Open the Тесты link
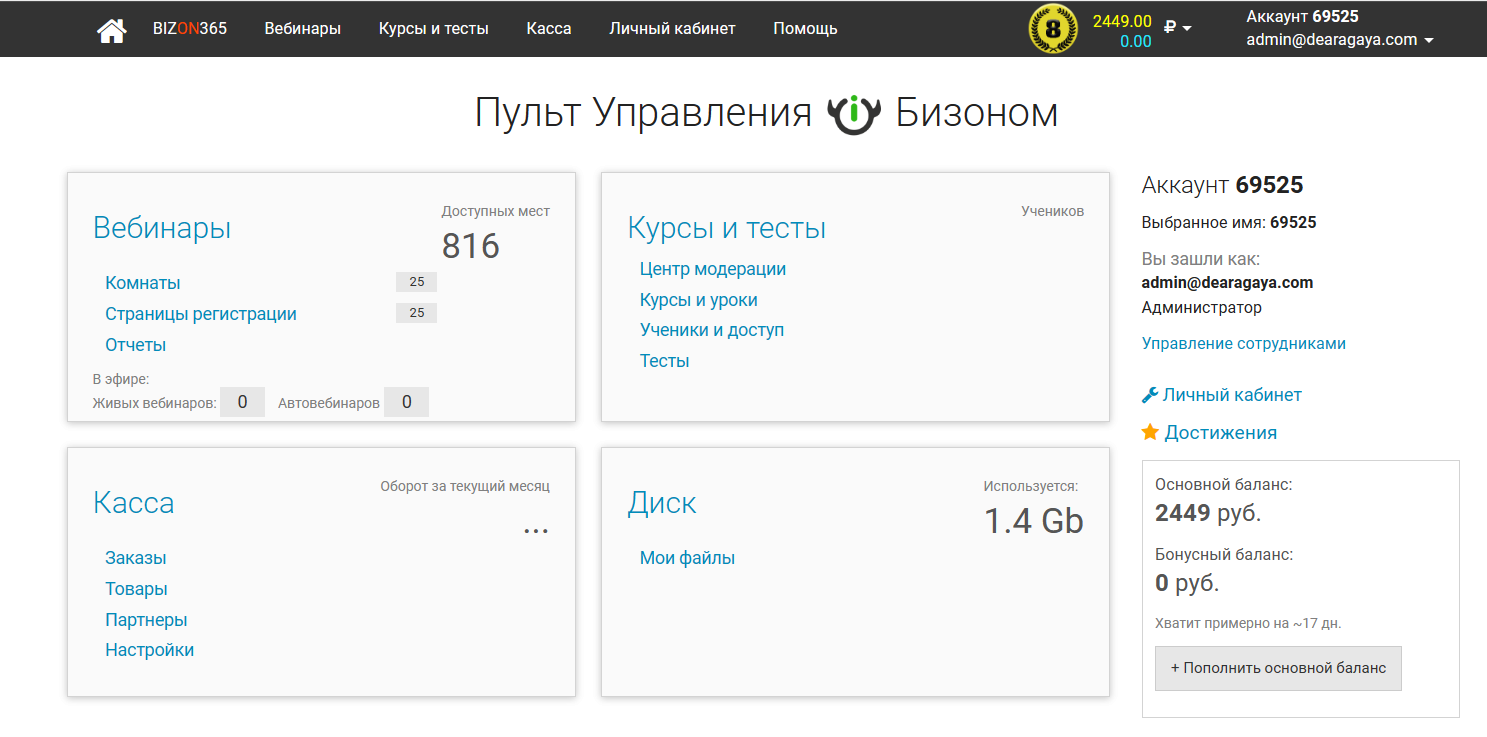 665,361
